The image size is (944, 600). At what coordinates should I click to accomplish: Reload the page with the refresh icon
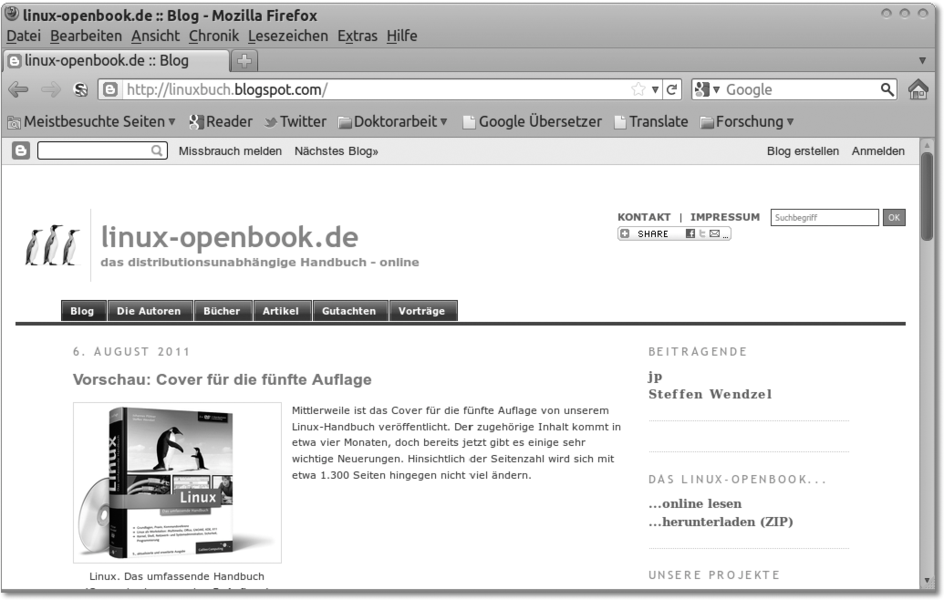pyautogui.click(x=672, y=90)
